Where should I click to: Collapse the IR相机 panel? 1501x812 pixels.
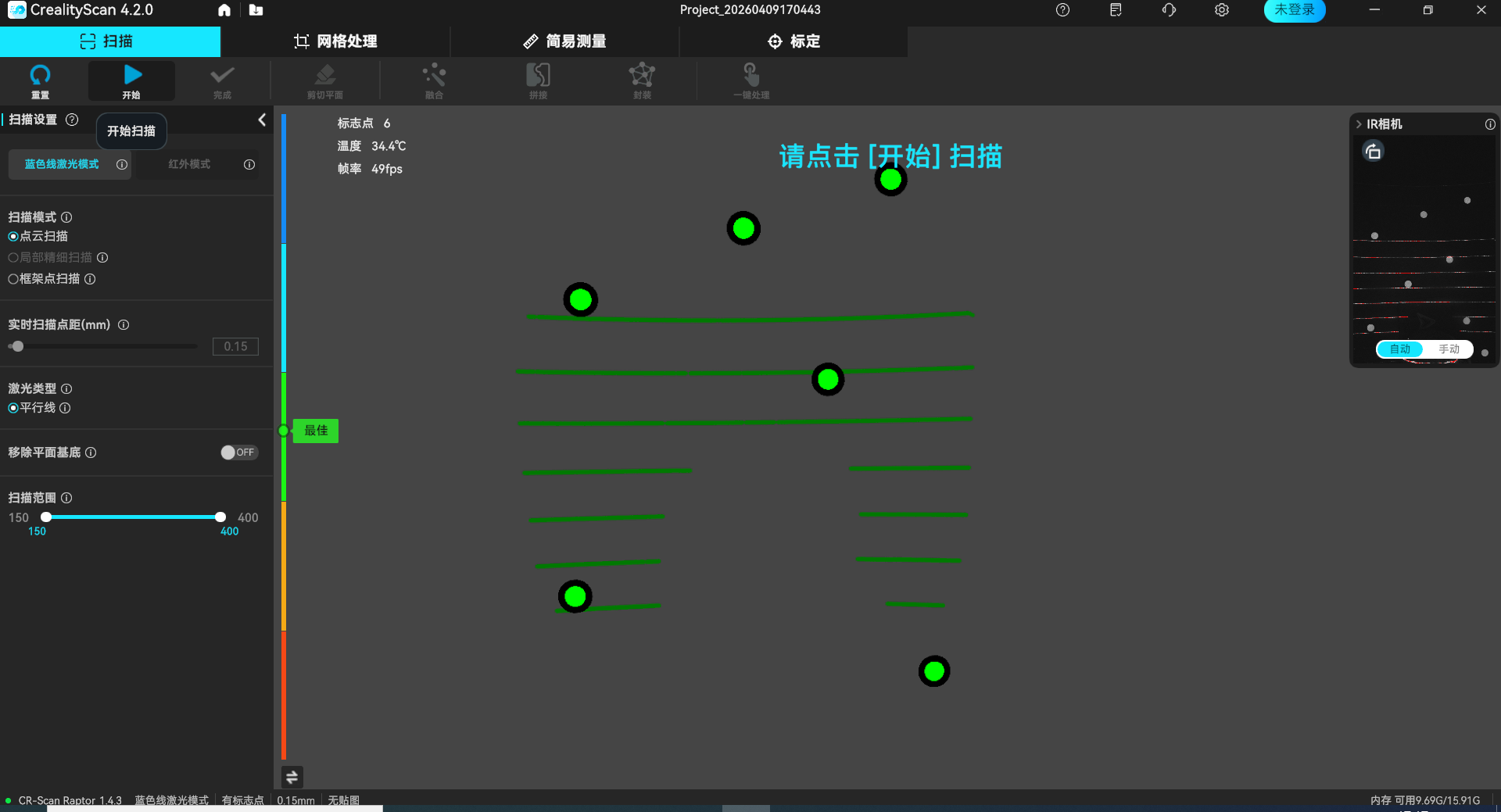(x=1358, y=123)
